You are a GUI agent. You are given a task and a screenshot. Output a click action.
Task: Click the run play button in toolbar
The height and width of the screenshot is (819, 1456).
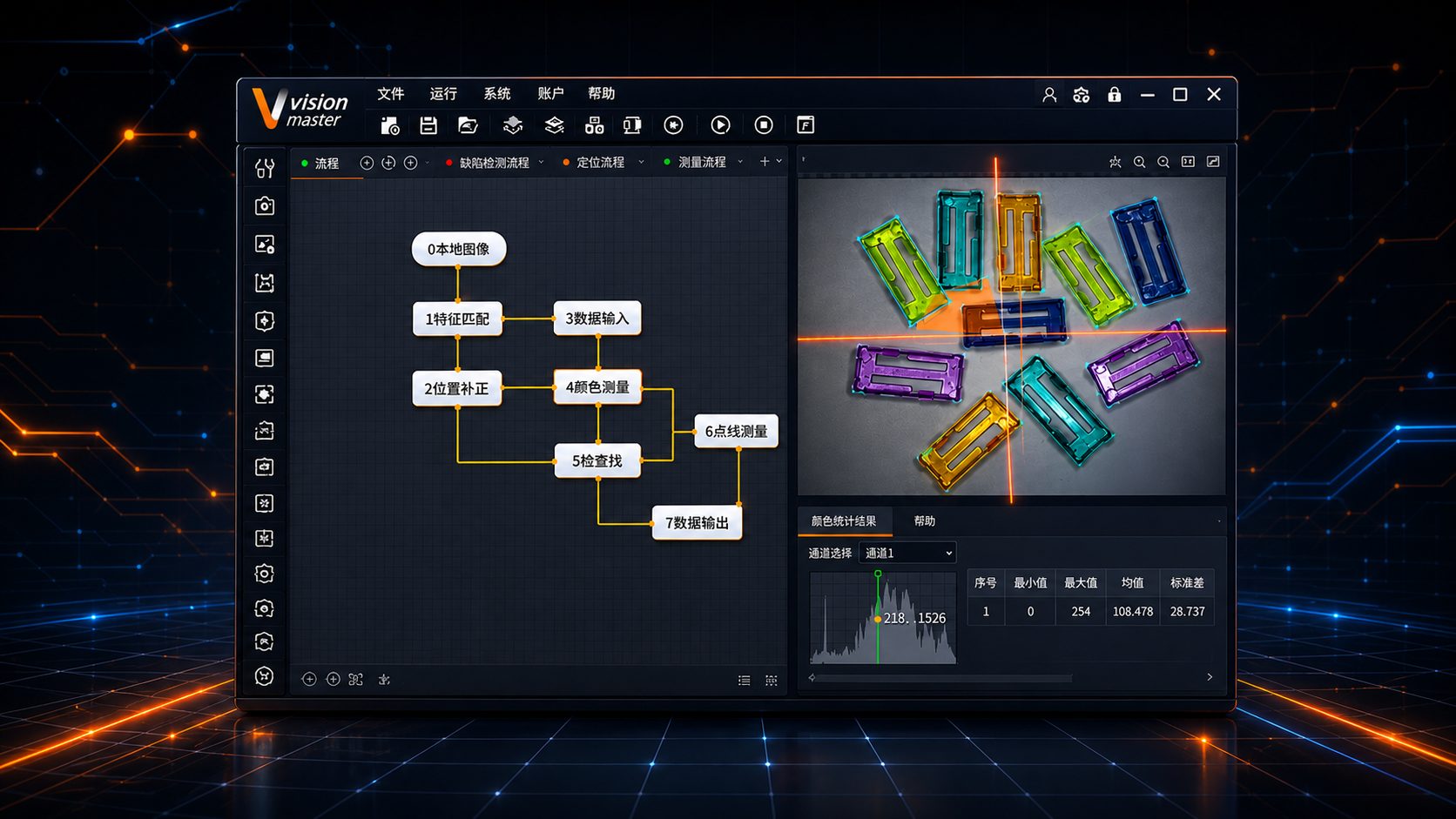pos(720,125)
